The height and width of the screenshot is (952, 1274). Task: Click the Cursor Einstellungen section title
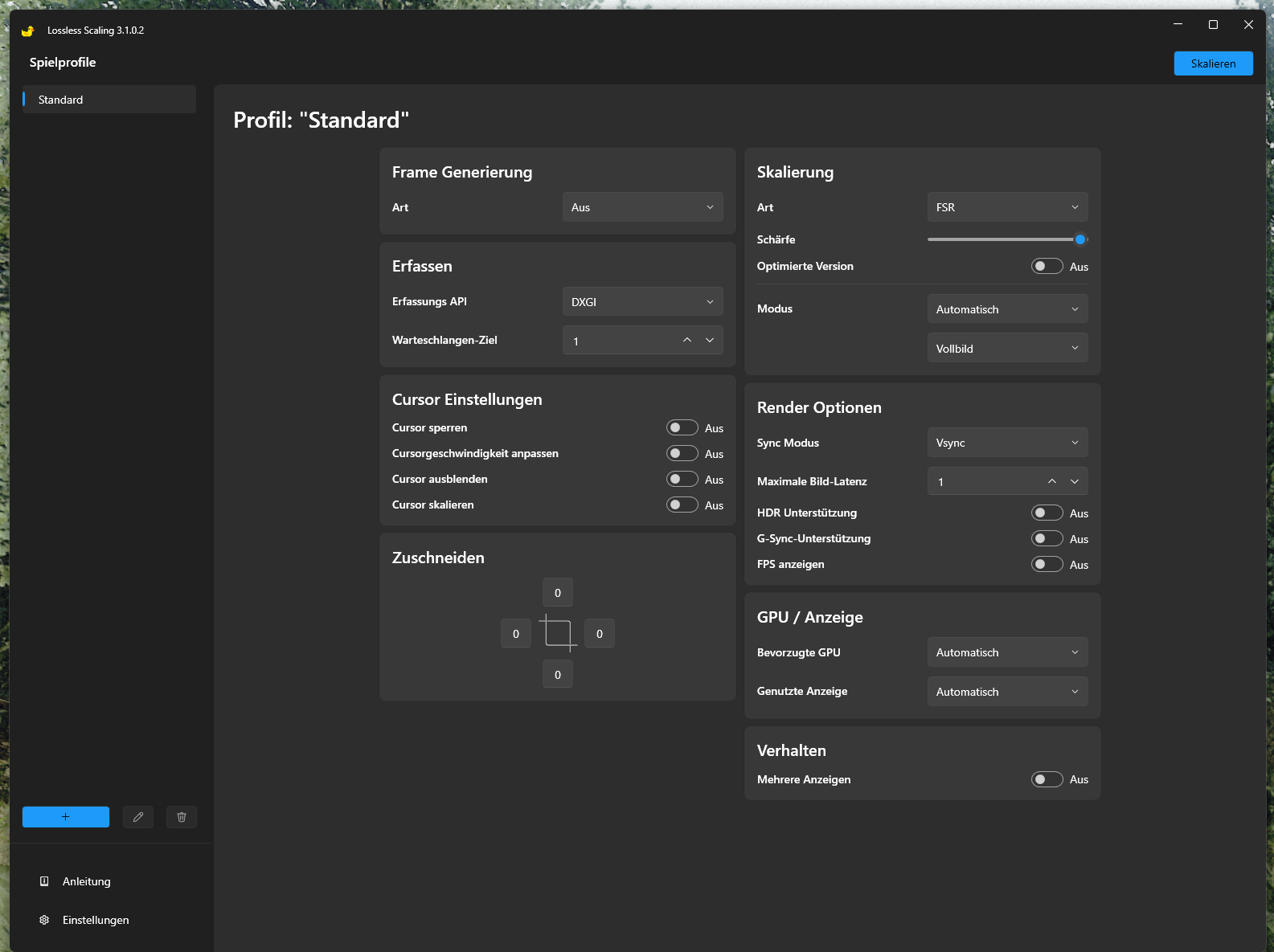[x=467, y=399]
